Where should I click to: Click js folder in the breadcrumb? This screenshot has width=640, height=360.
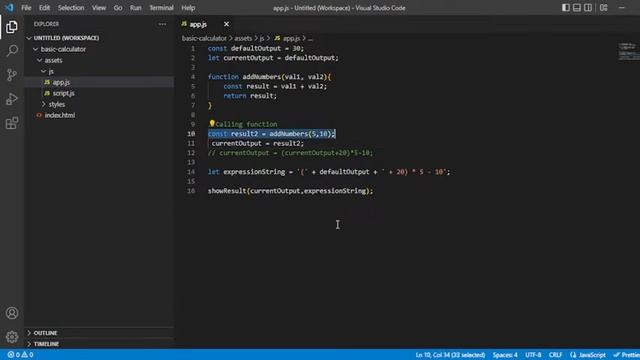click(x=262, y=38)
